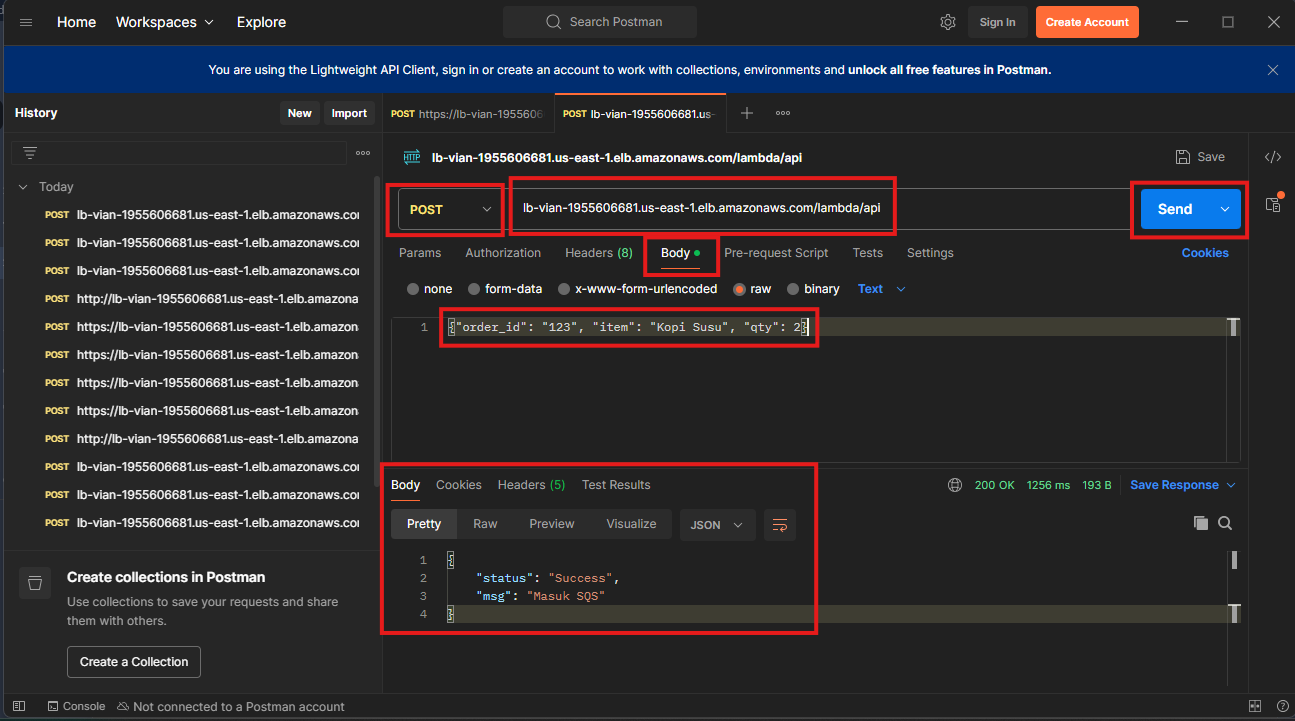Open the hamburger menu icon

pyautogui.click(x=26, y=22)
